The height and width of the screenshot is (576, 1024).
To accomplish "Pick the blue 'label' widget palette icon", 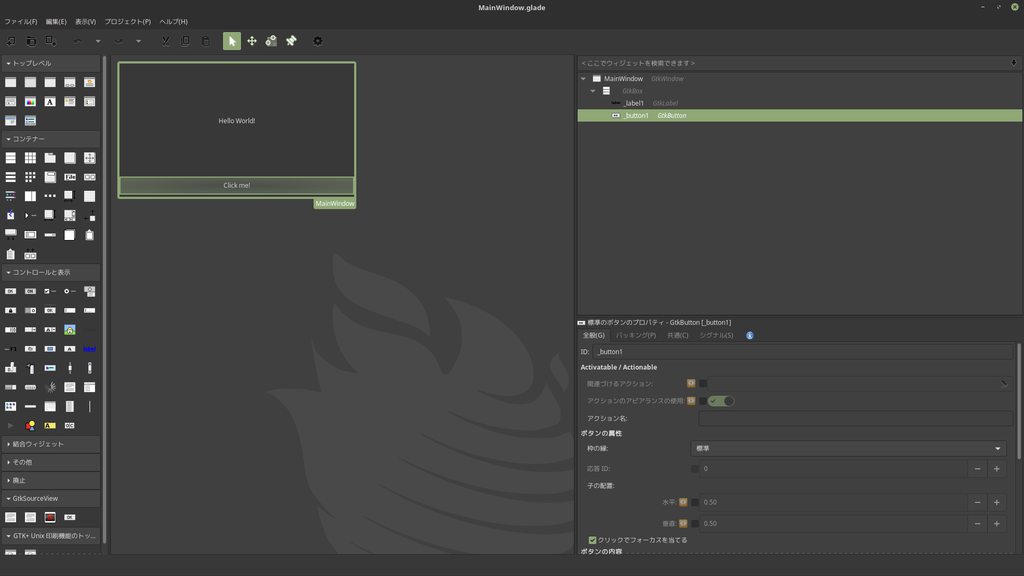I will click(89, 349).
